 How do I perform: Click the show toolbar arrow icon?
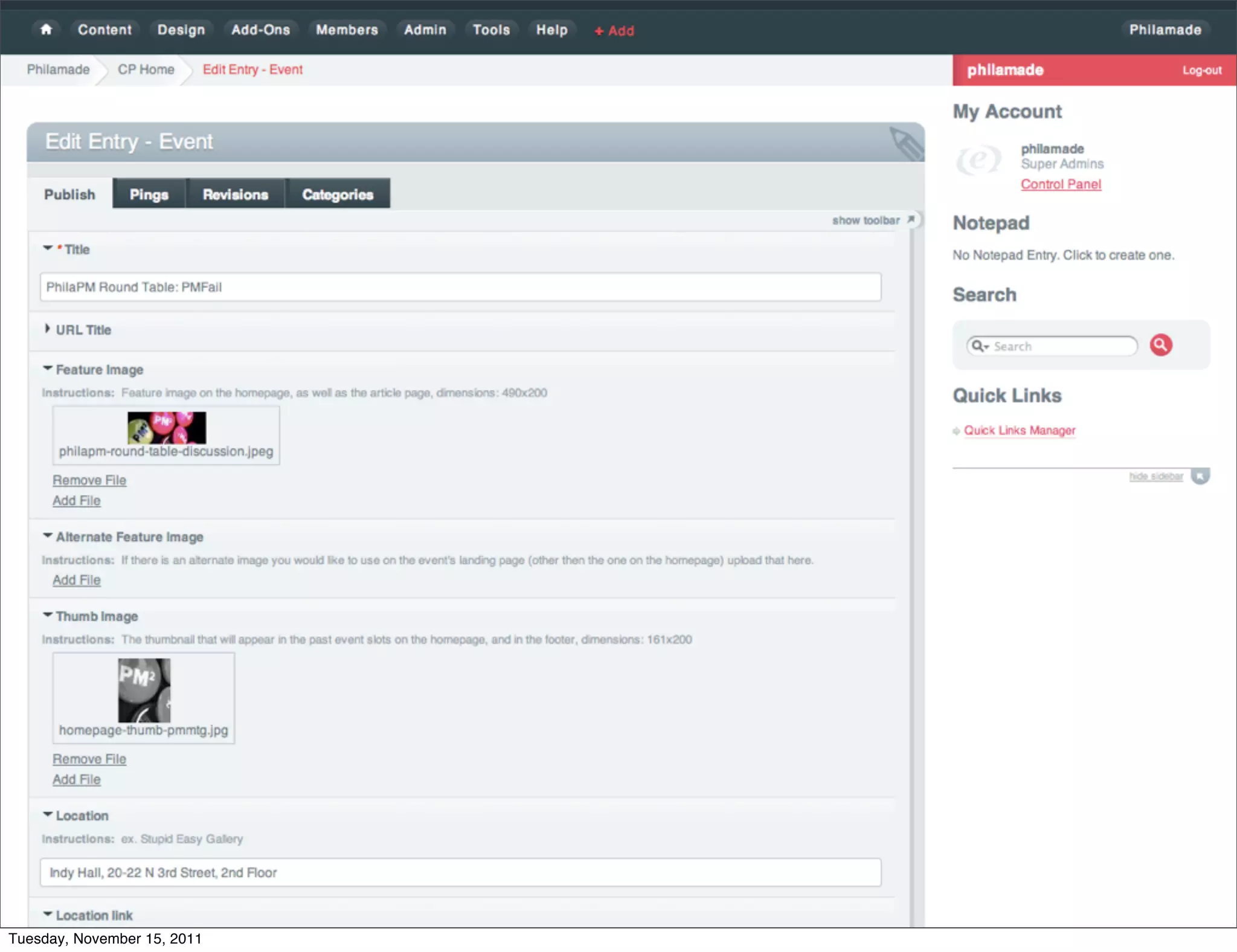911,220
